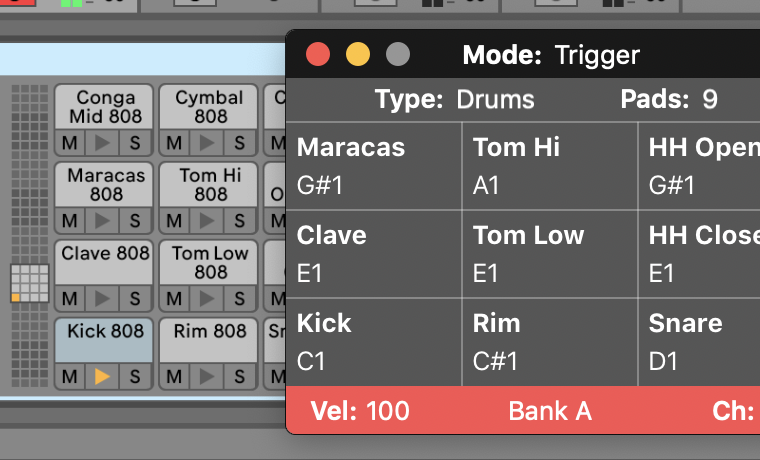This screenshot has height=460, width=760.
Task: Mute the Cymbal 808 pad
Action: 174,143
